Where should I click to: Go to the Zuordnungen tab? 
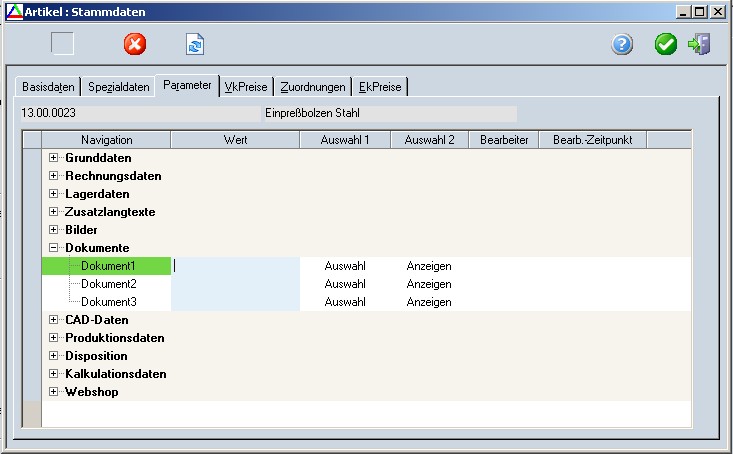(313, 87)
